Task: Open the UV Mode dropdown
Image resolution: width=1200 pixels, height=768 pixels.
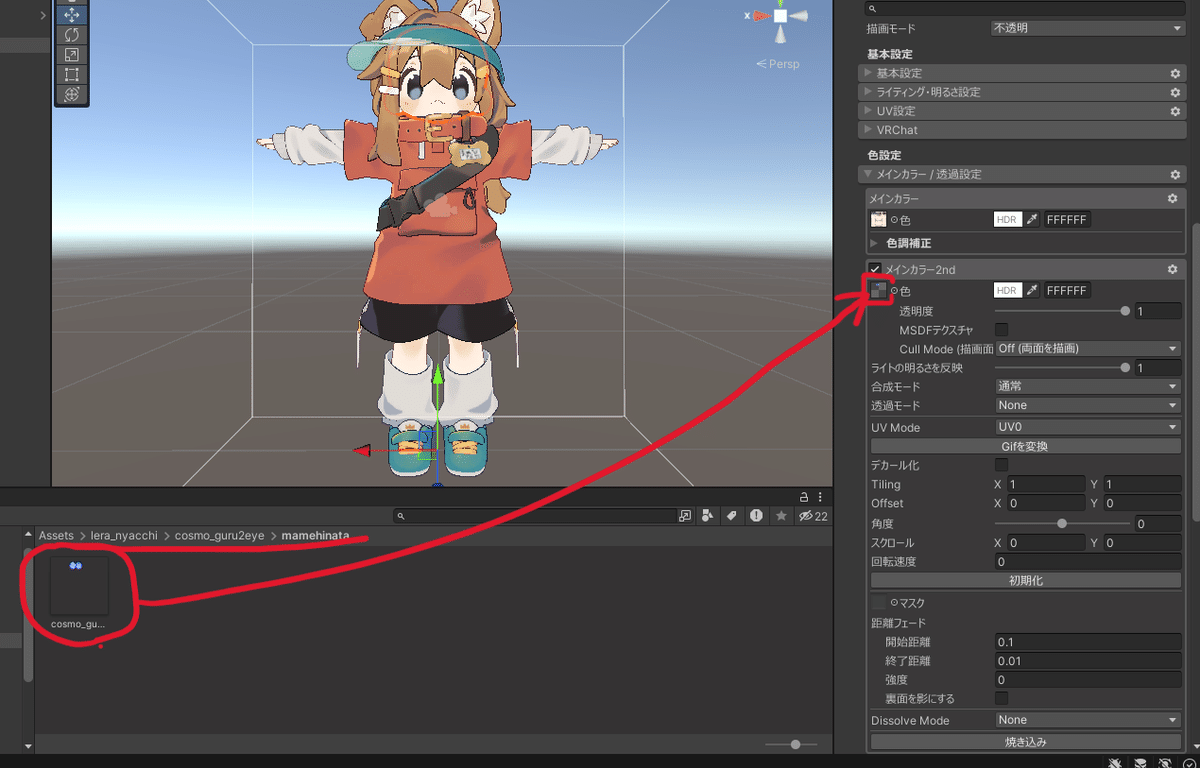Action: (1088, 427)
